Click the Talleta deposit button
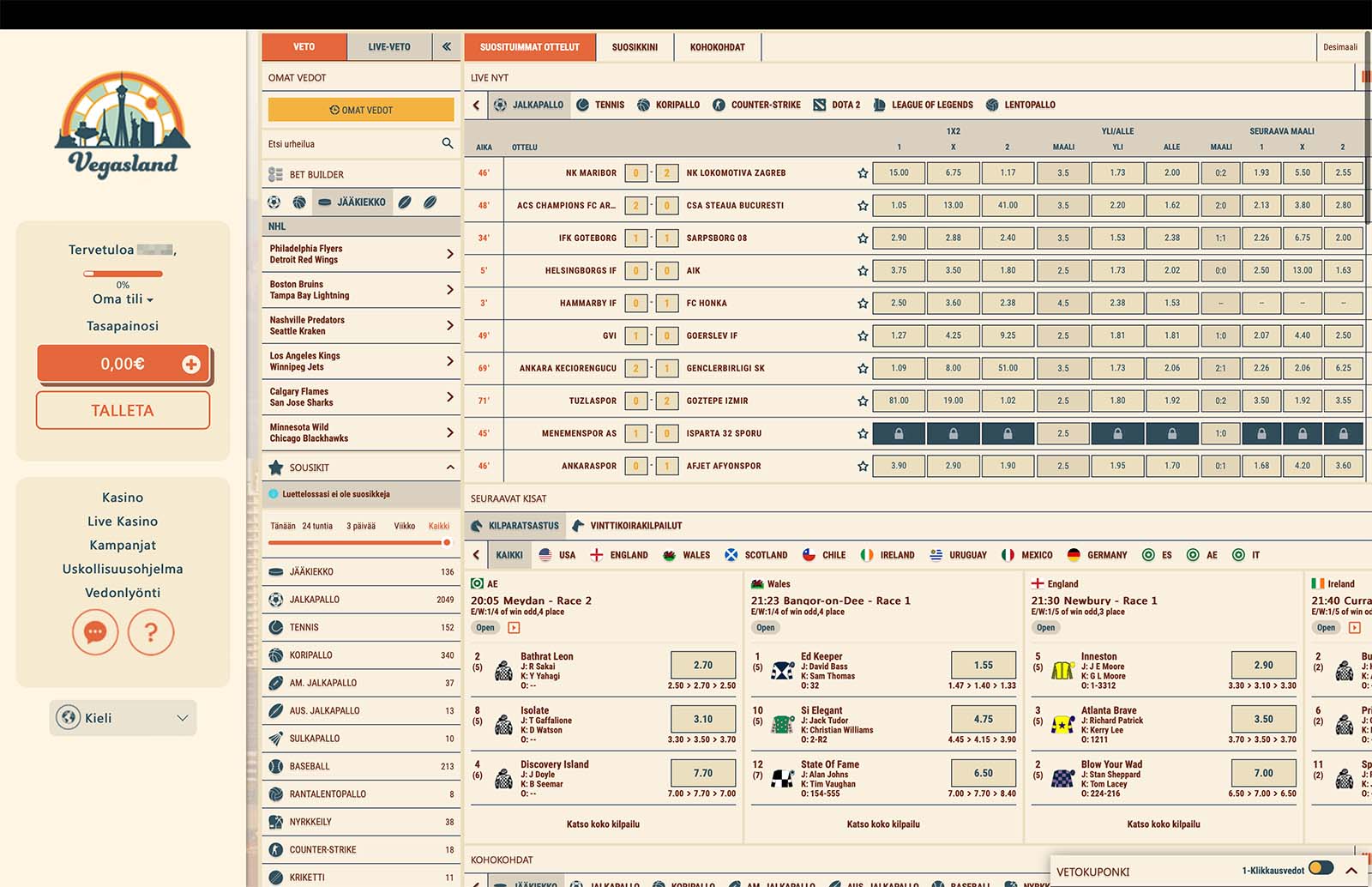 (x=123, y=411)
